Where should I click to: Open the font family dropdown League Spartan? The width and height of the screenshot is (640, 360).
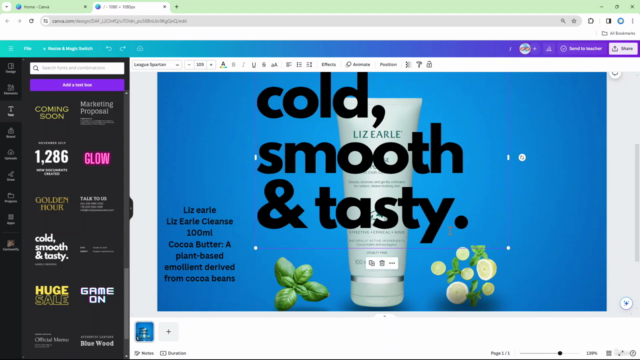click(156, 64)
